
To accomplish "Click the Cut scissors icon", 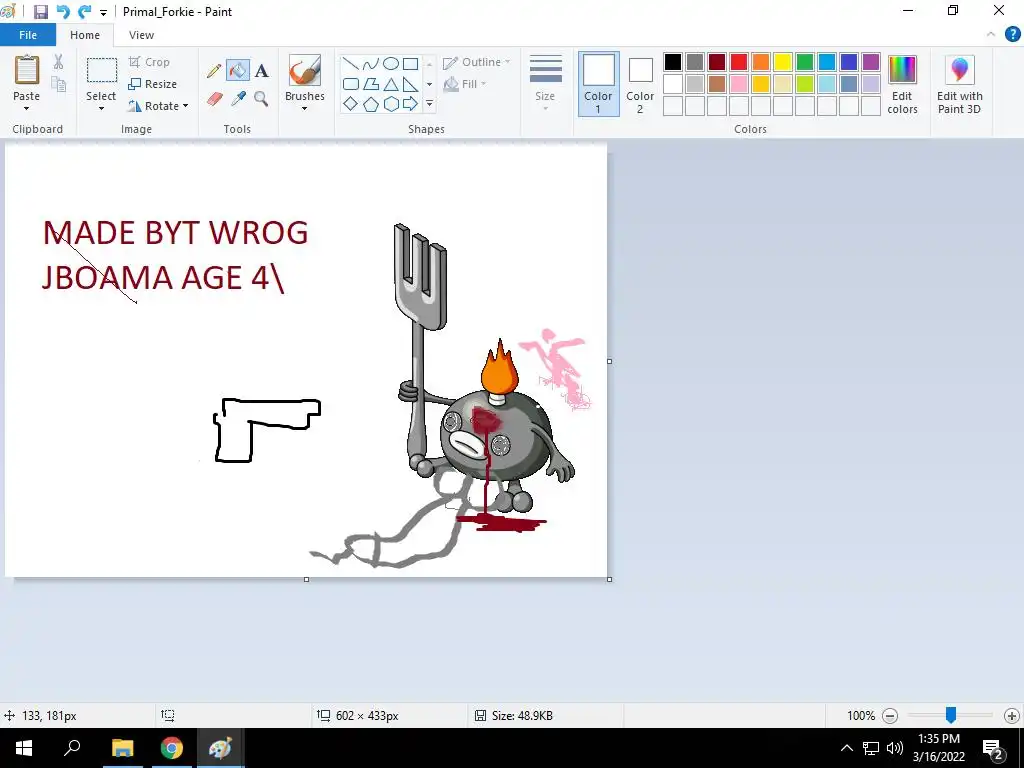I will pyautogui.click(x=59, y=62).
